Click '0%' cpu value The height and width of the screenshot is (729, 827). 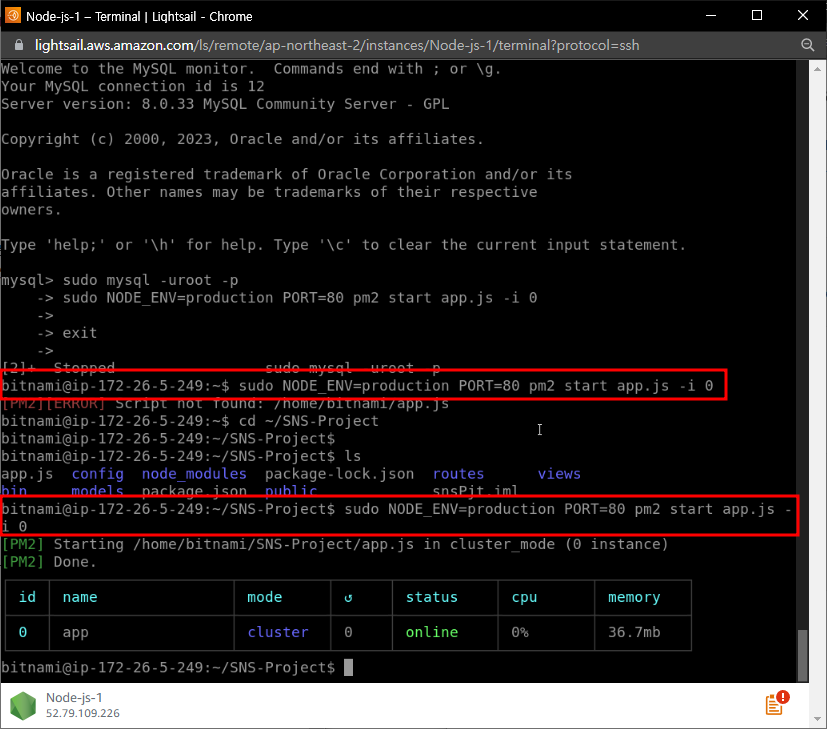(x=520, y=632)
